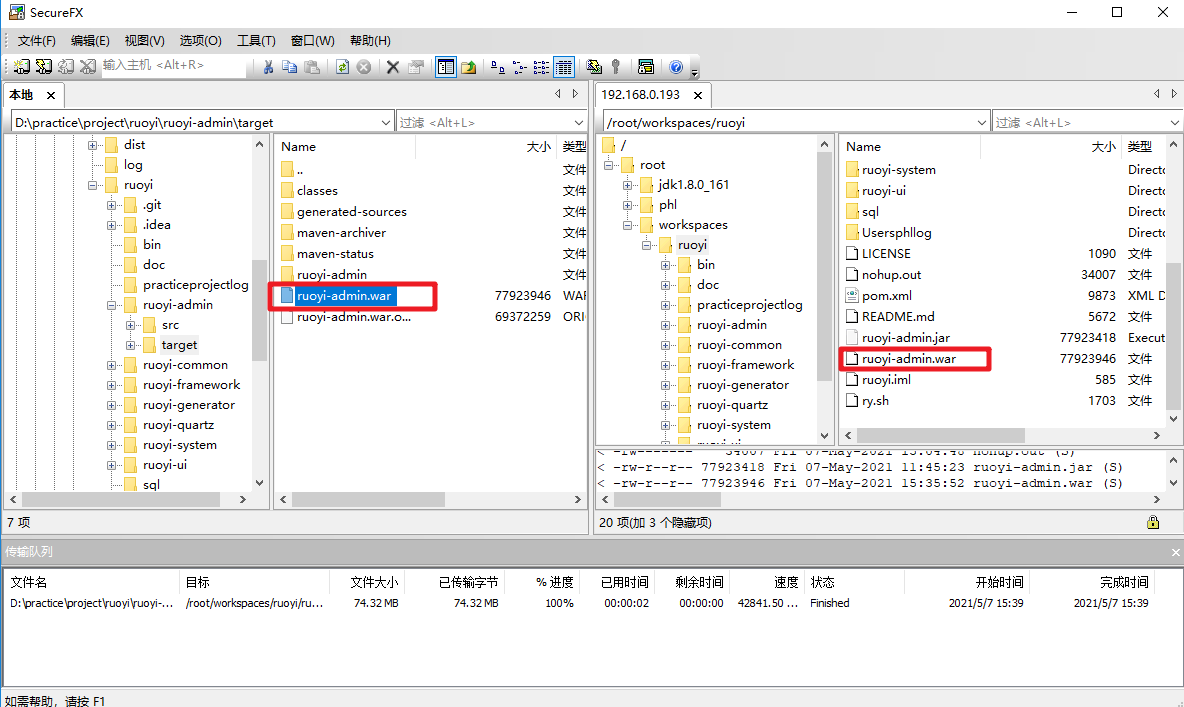Switch to list view mode
The width and height of the screenshot is (1184, 707).
click(x=541, y=66)
